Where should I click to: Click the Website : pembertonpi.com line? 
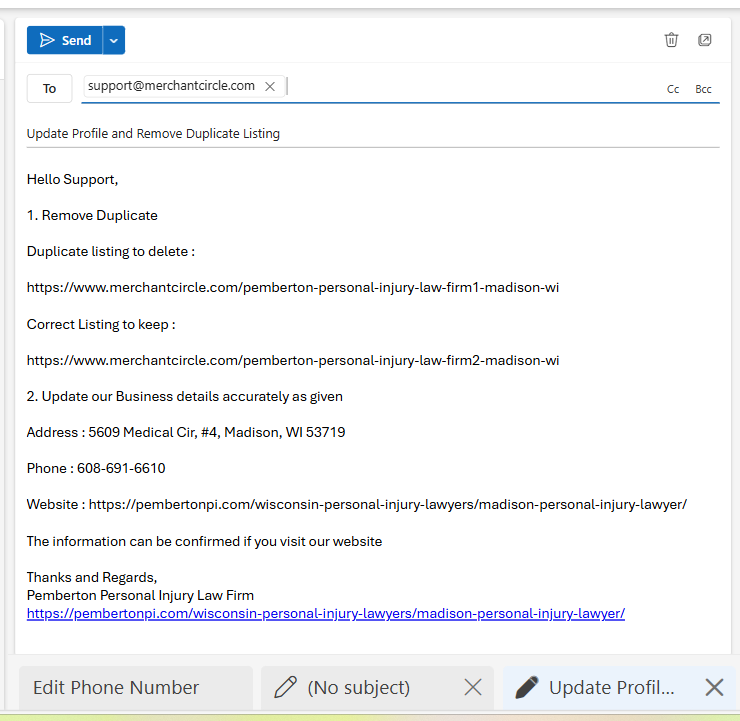[357, 504]
